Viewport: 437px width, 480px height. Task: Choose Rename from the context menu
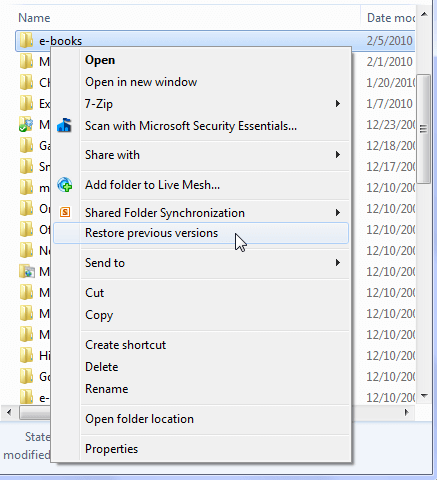[201, 389]
